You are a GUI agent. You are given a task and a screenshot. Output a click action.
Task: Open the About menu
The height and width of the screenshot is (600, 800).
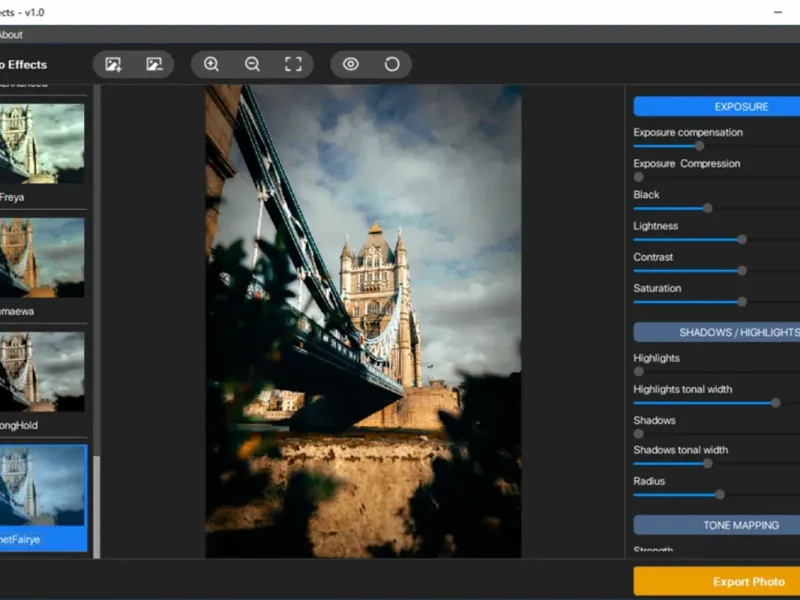tap(11, 35)
